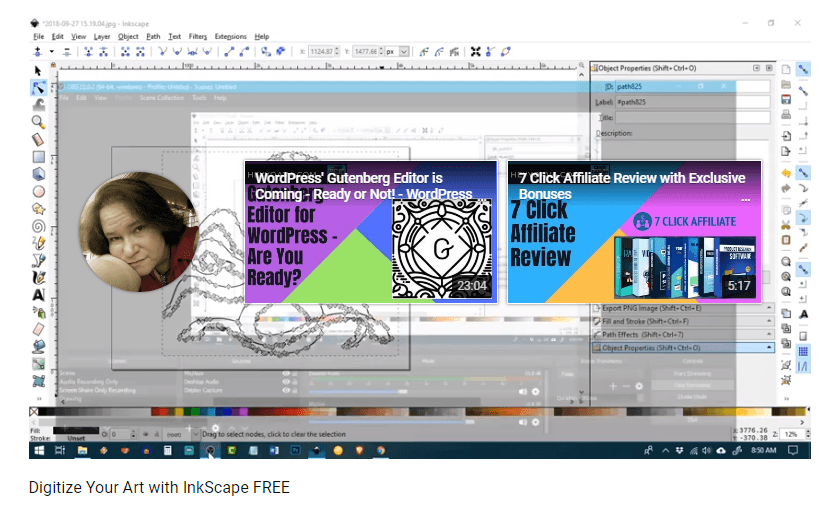Viewport: 823px width, 506px height.
Task: Select the Text tool
Action: coord(38,295)
